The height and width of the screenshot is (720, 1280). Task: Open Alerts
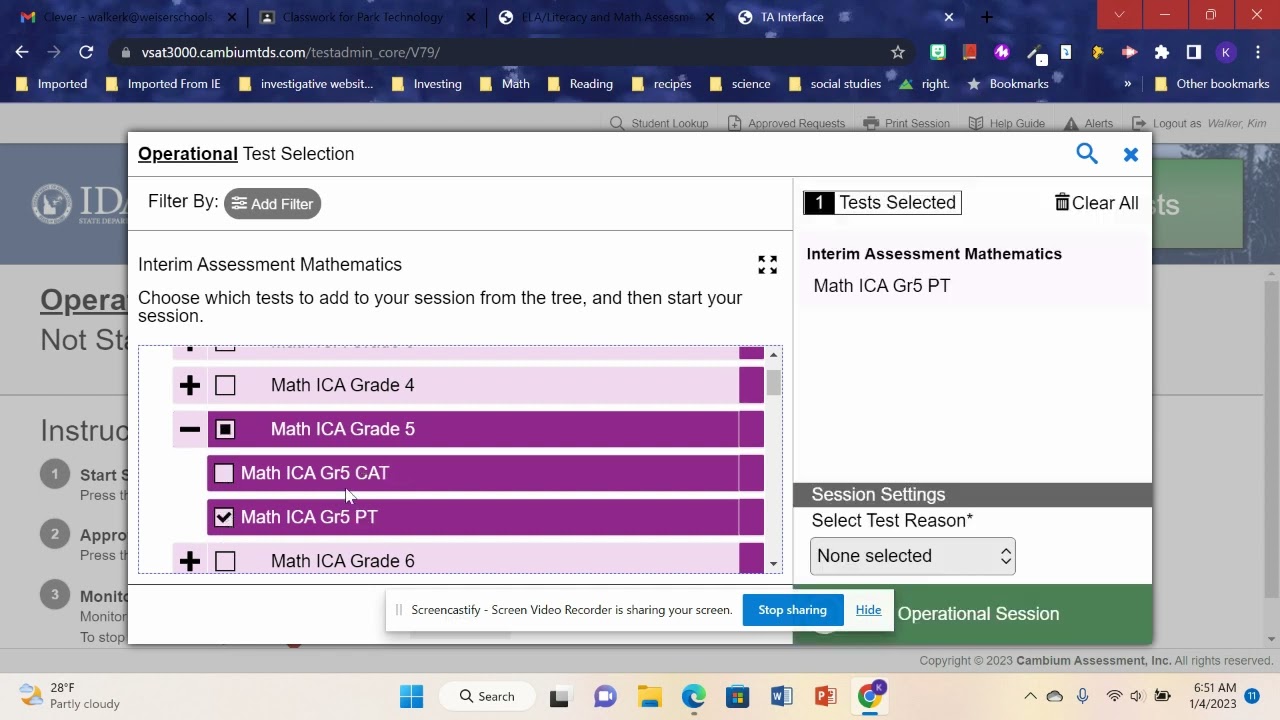click(1088, 123)
